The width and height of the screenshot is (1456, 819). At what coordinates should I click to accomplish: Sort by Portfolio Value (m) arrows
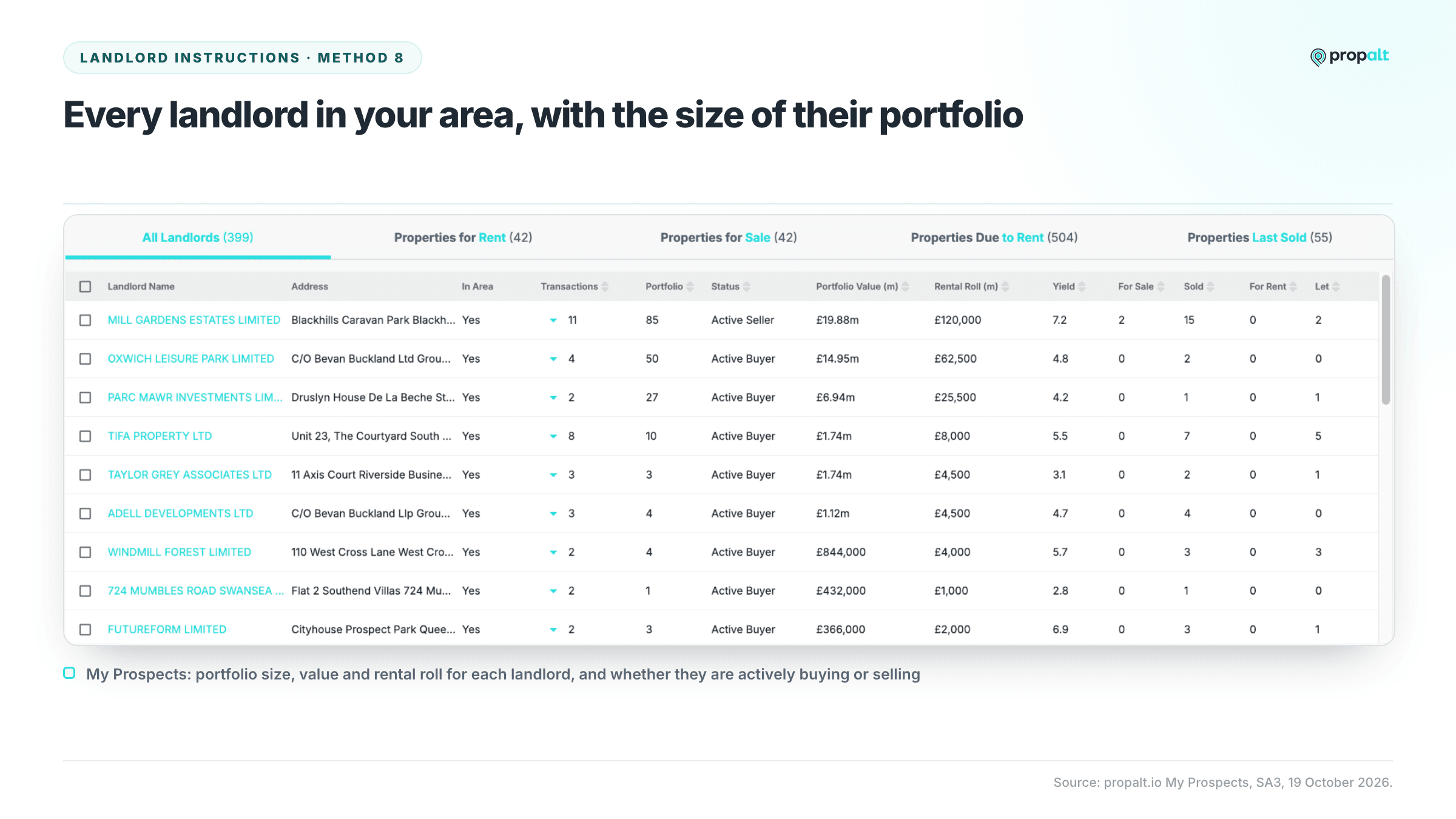click(x=905, y=286)
